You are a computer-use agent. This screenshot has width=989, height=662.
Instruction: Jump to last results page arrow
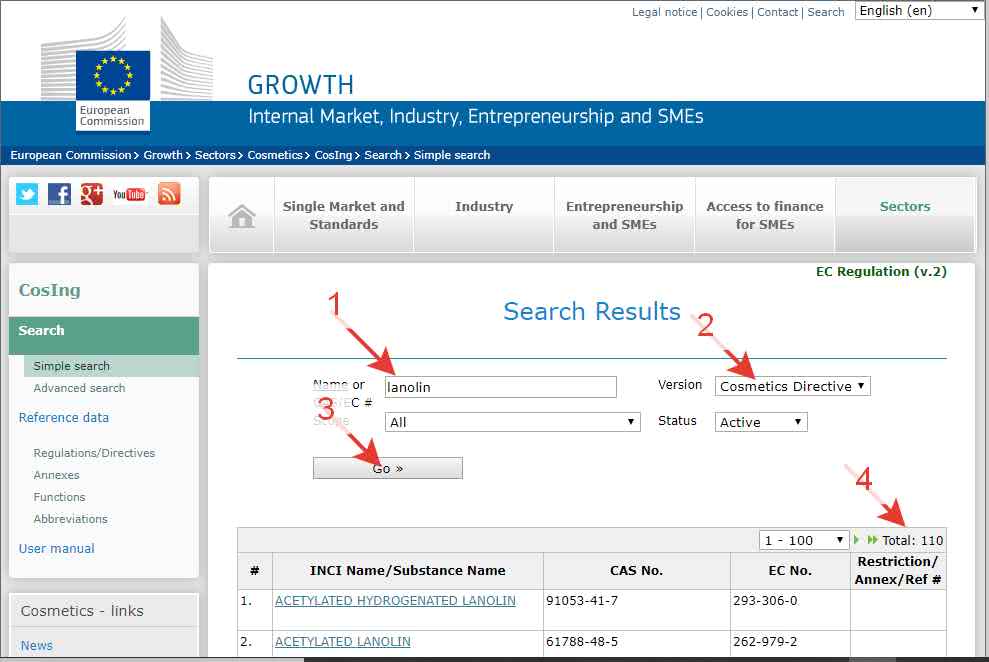[872, 540]
